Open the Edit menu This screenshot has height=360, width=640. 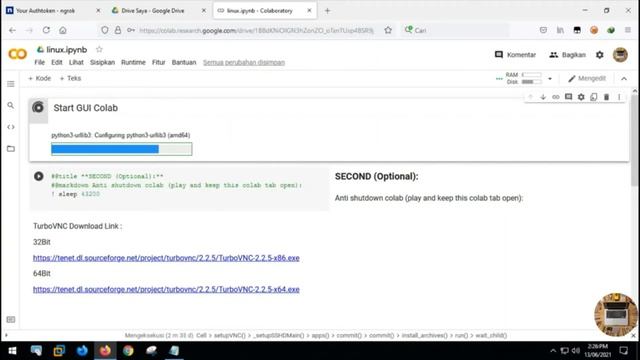click(57, 62)
